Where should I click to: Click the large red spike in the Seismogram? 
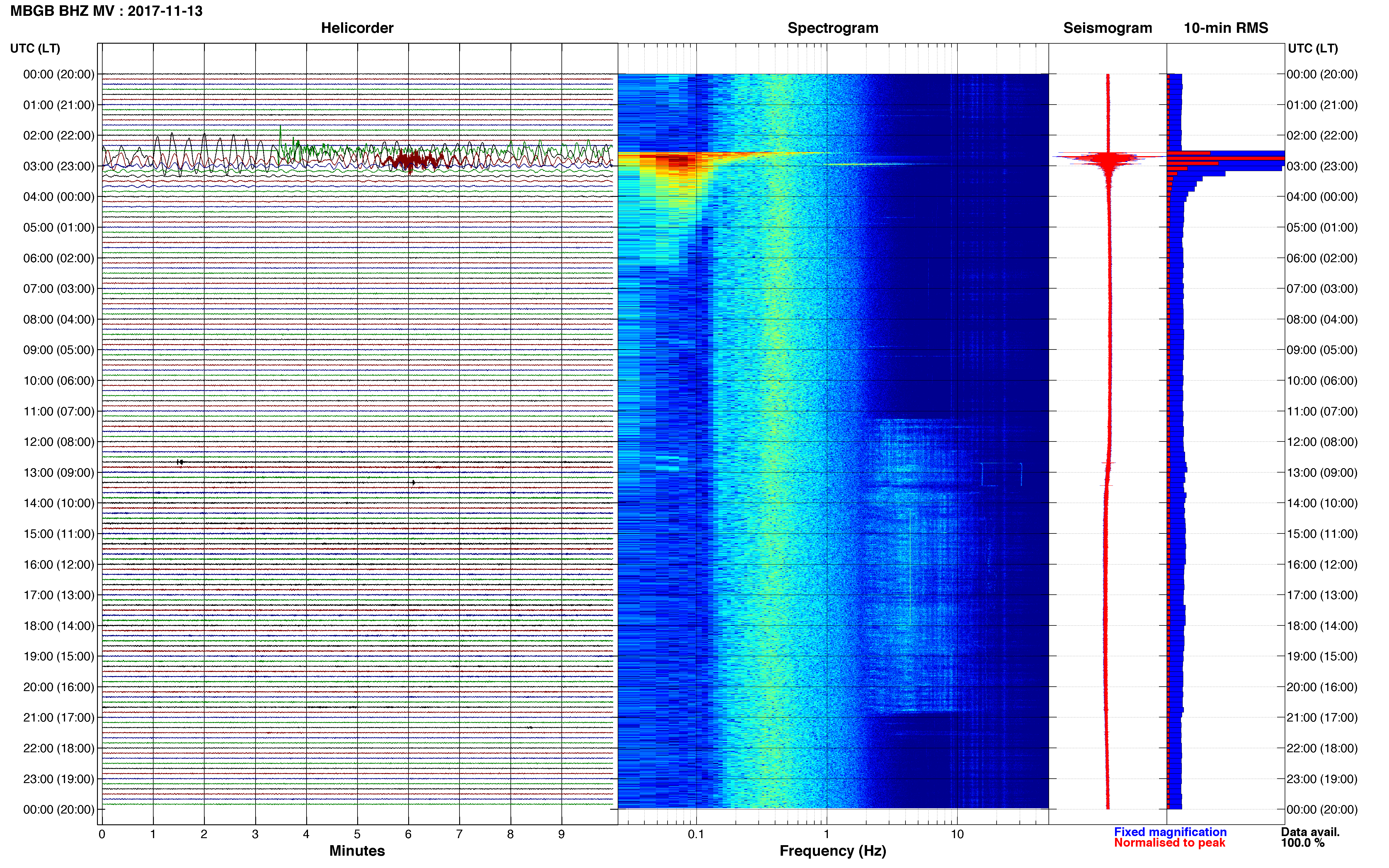(x=1108, y=158)
